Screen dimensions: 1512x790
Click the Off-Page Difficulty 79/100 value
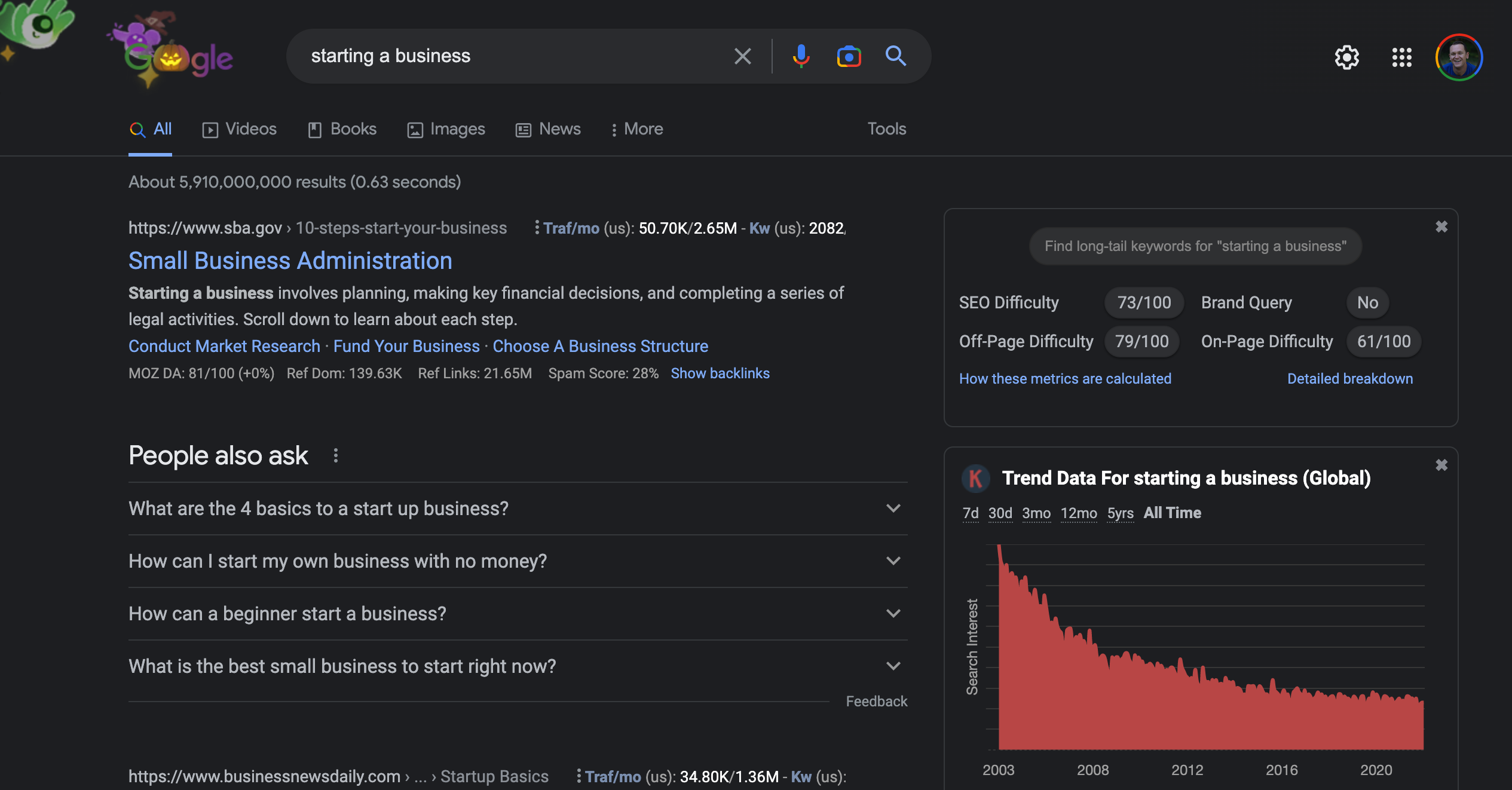(x=1141, y=342)
